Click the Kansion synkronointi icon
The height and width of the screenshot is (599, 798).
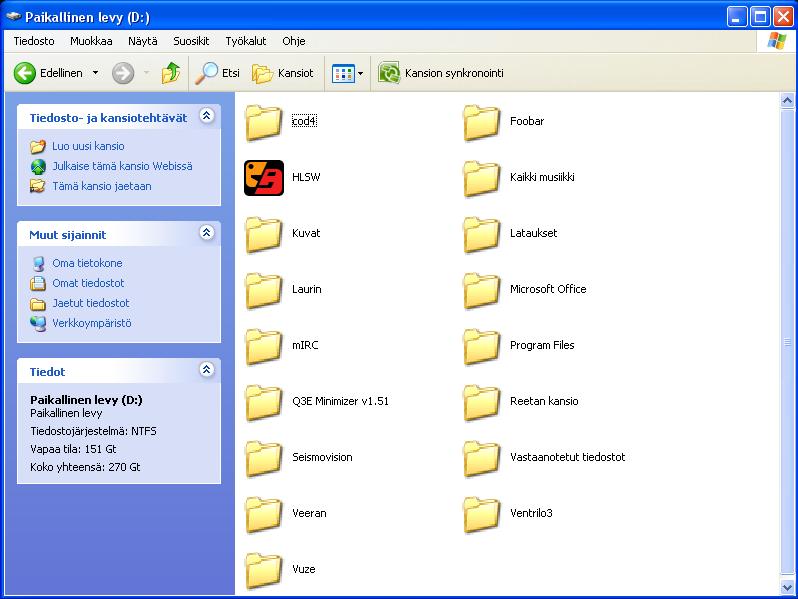pyautogui.click(x=389, y=73)
